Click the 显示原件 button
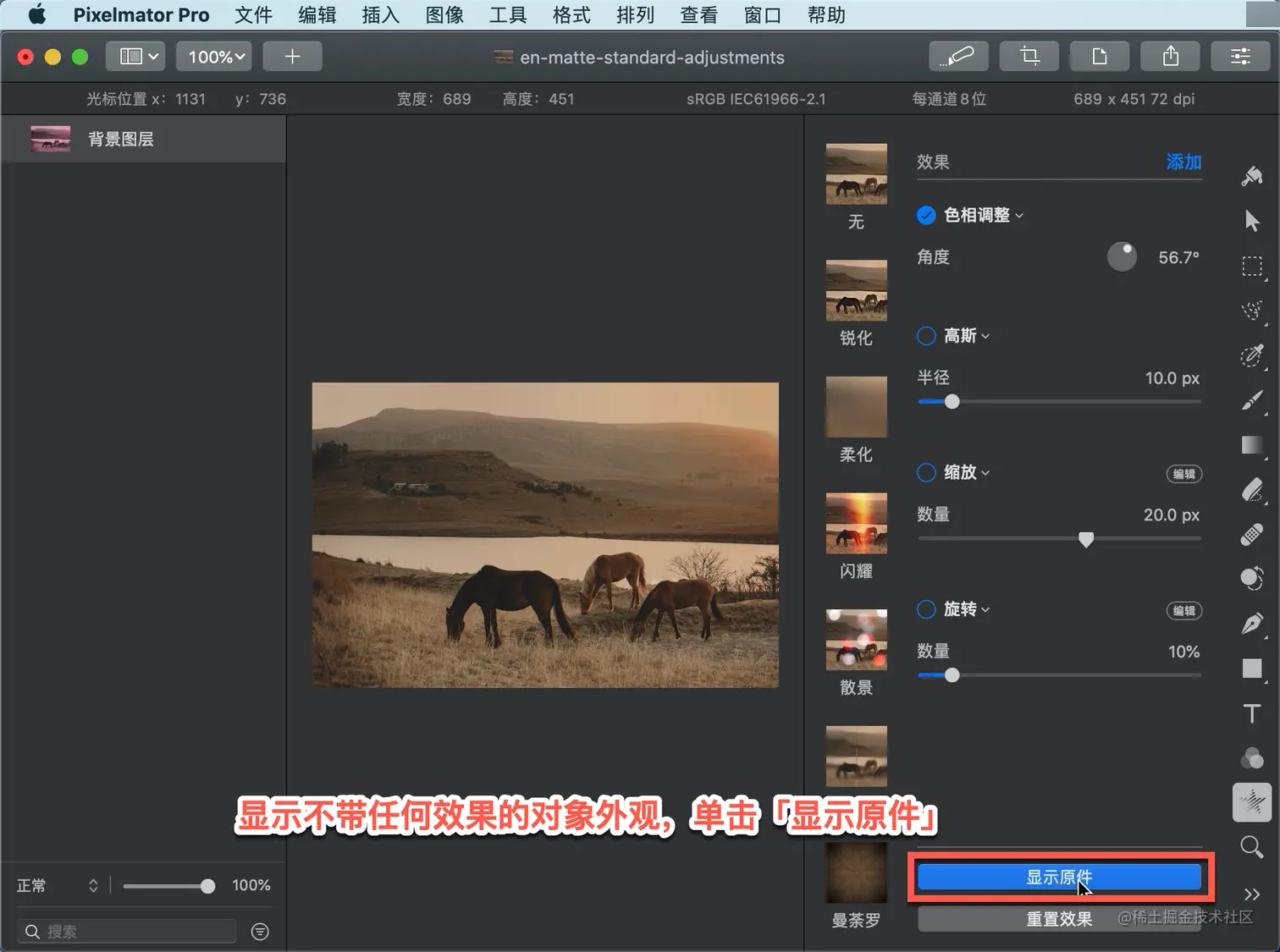The height and width of the screenshot is (952, 1280). [1059, 878]
